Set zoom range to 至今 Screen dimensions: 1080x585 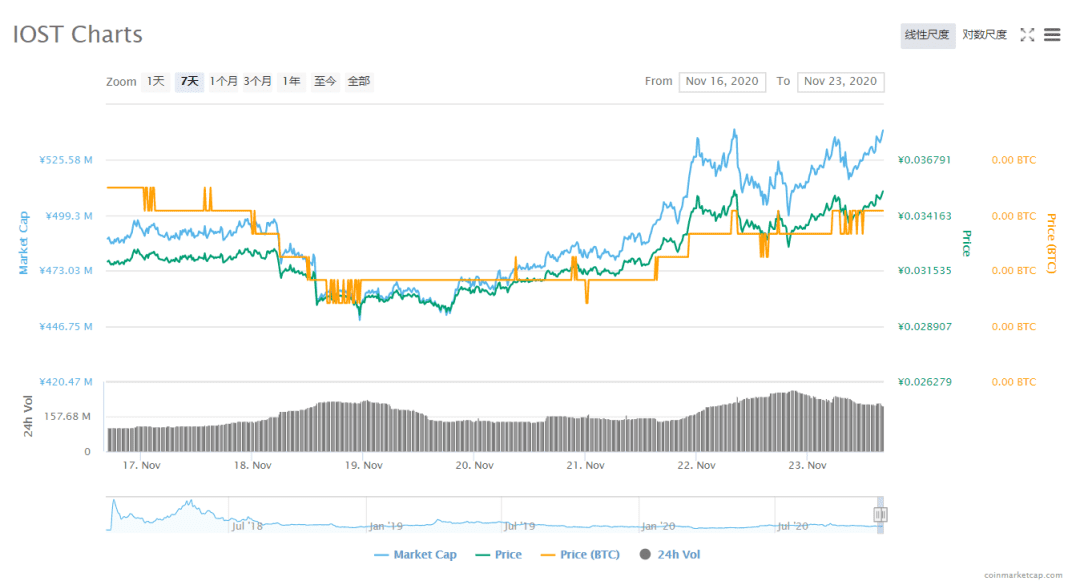(x=325, y=81)
